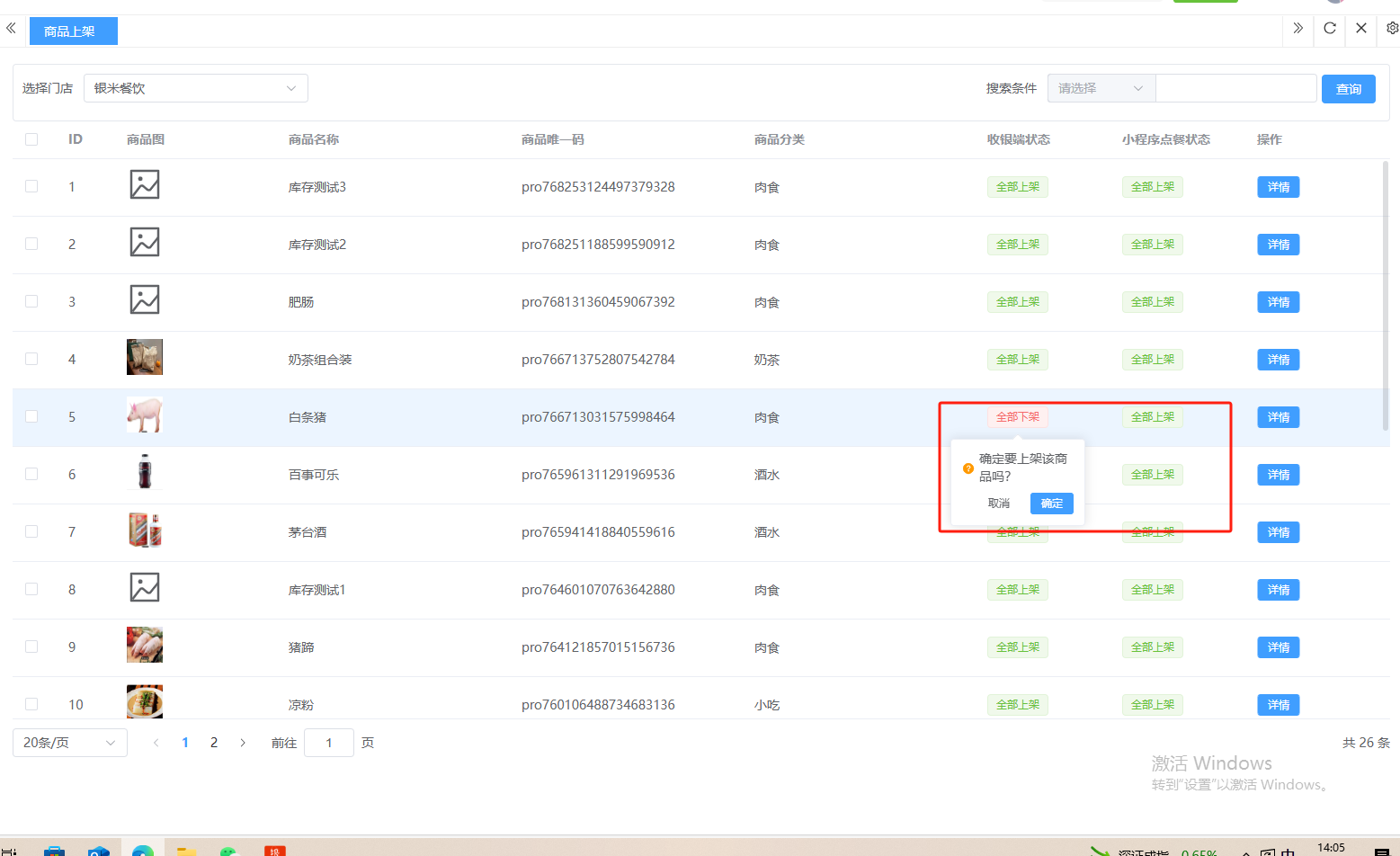Open the 20条/页 page size dropdown
1400x856 pixels.
point(69,743)
